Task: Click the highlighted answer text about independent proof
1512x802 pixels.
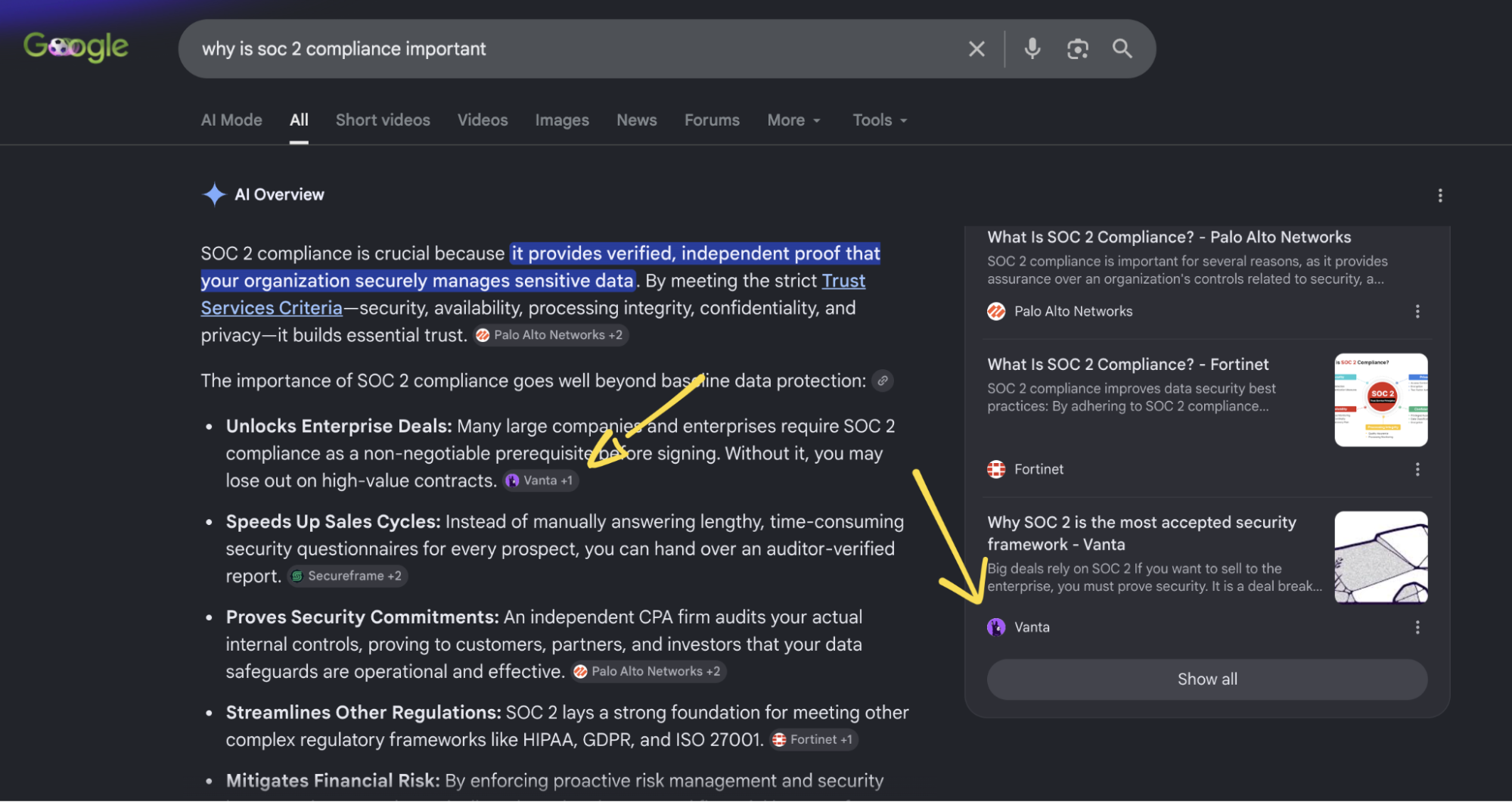Action: pos(541,267)
